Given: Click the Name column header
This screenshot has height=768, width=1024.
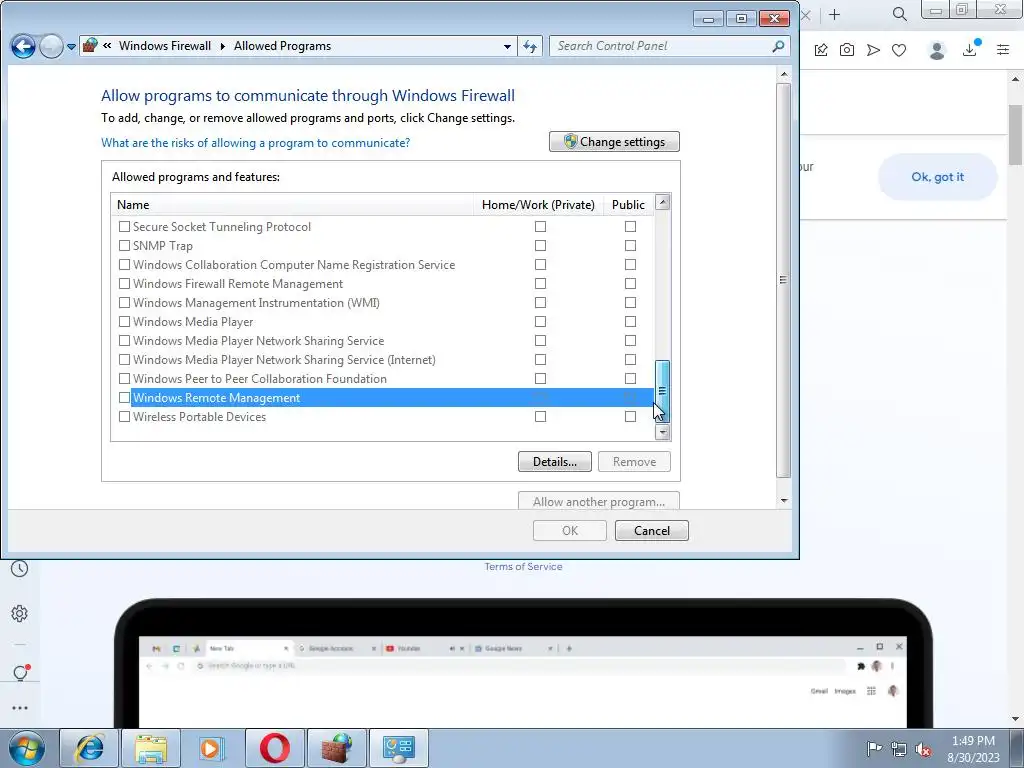Looking at the screenshot, I should (292, 204).
